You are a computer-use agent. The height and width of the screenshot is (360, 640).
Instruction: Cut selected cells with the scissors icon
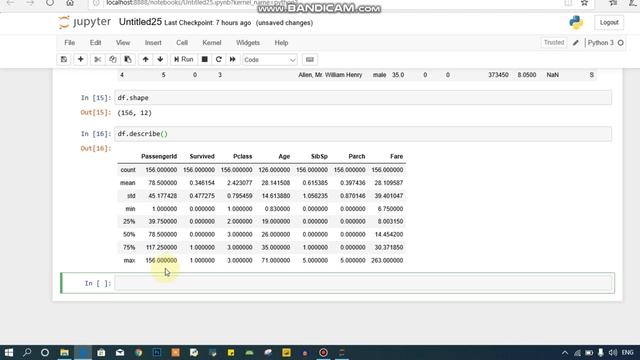point(98,60)
